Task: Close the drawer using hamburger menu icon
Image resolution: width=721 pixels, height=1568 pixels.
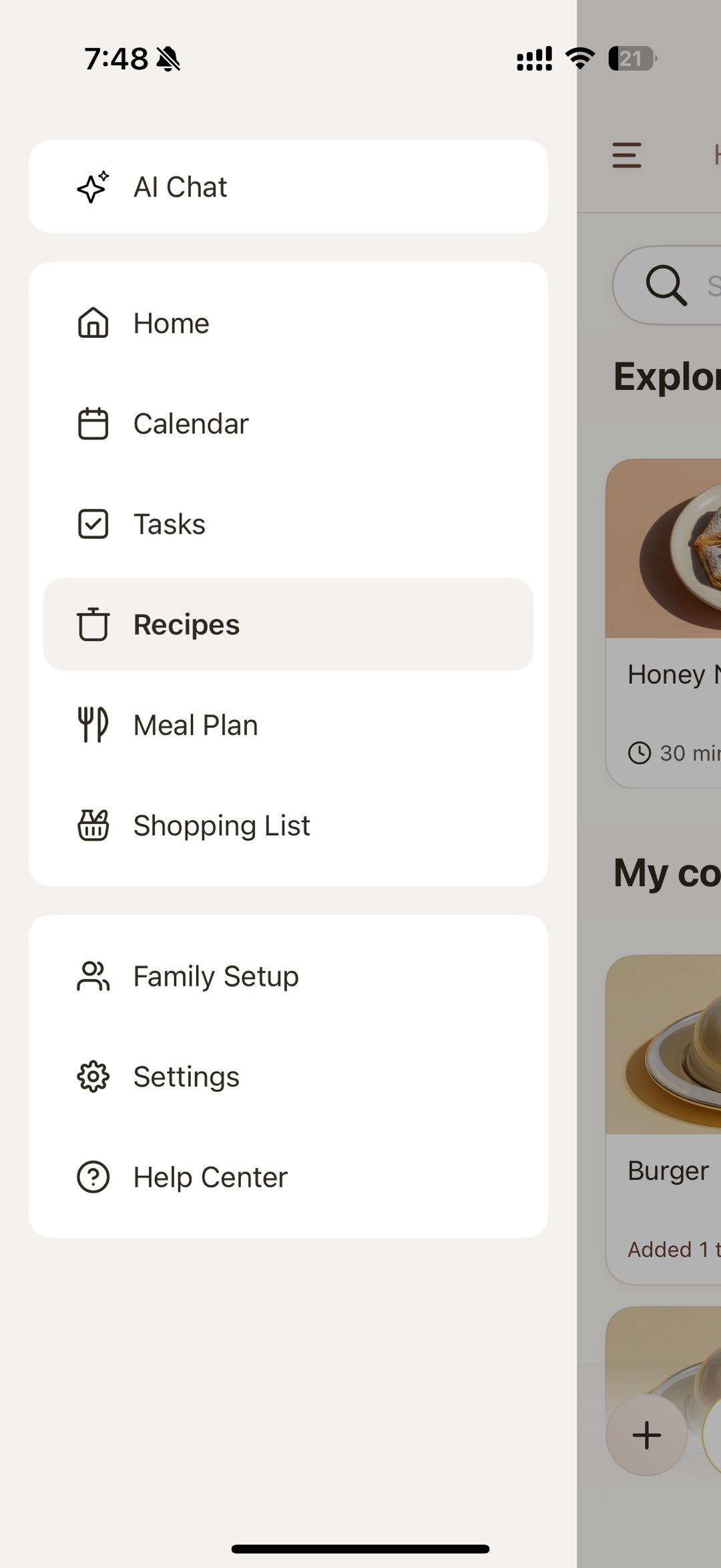Action: 626,156
